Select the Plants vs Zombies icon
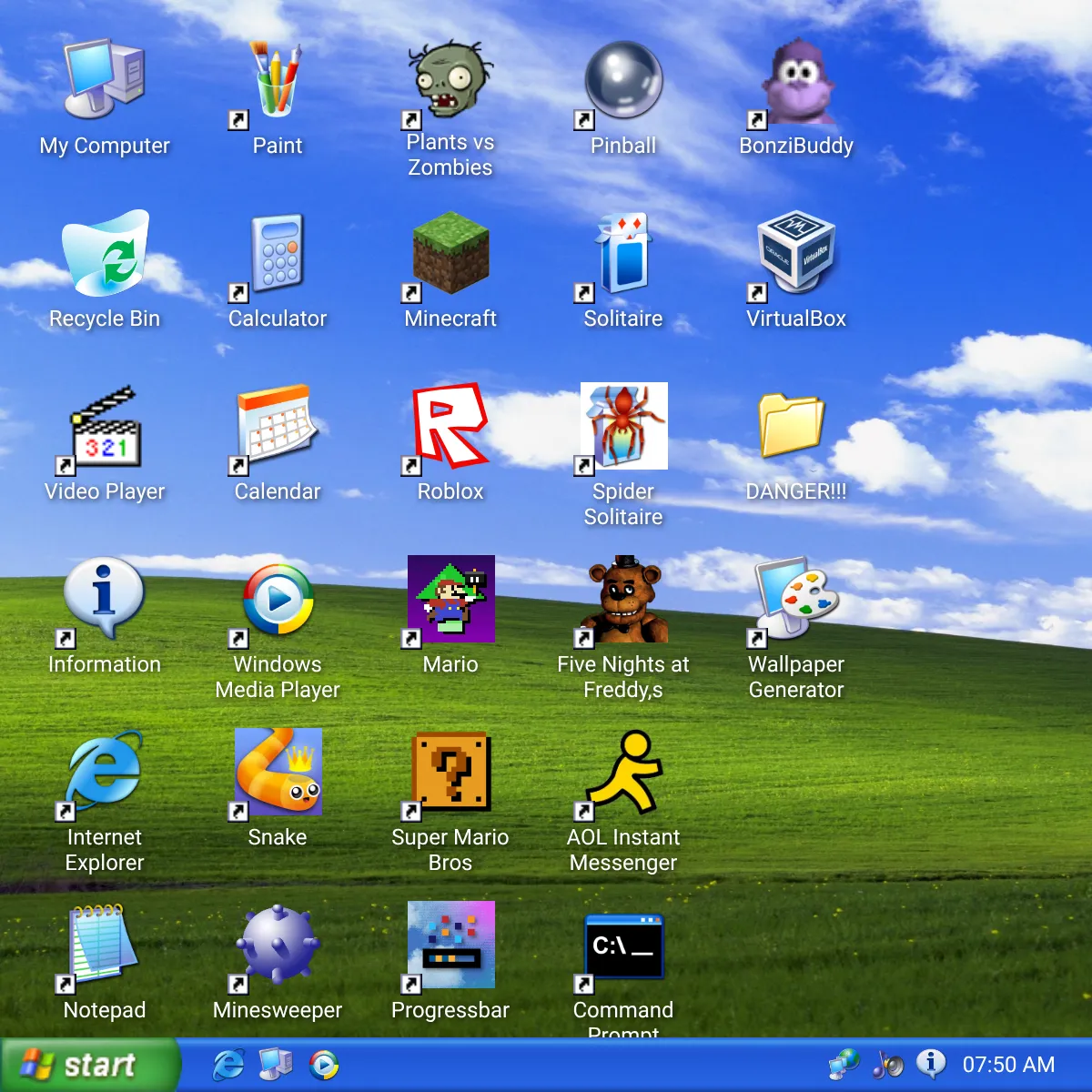 pos(450,81)
